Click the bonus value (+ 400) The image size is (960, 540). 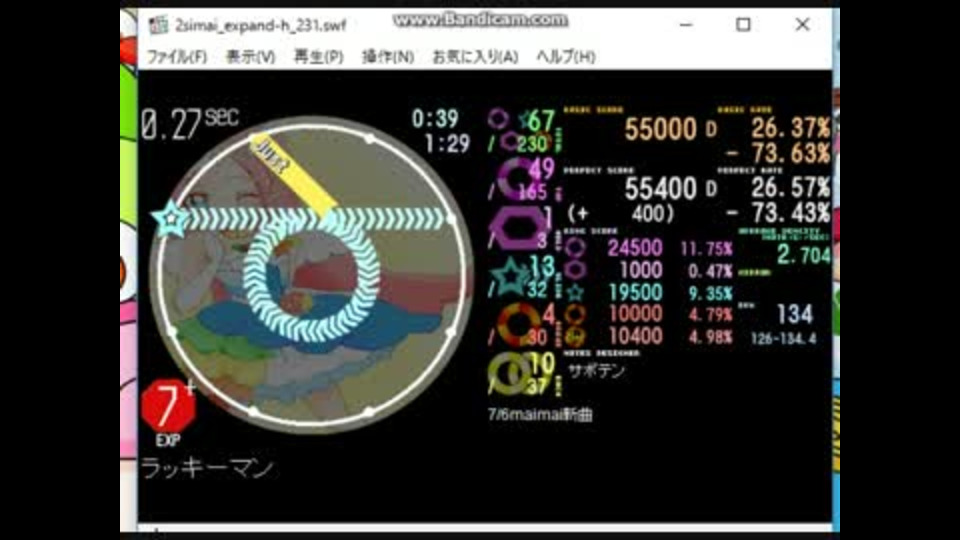[620, 214]
